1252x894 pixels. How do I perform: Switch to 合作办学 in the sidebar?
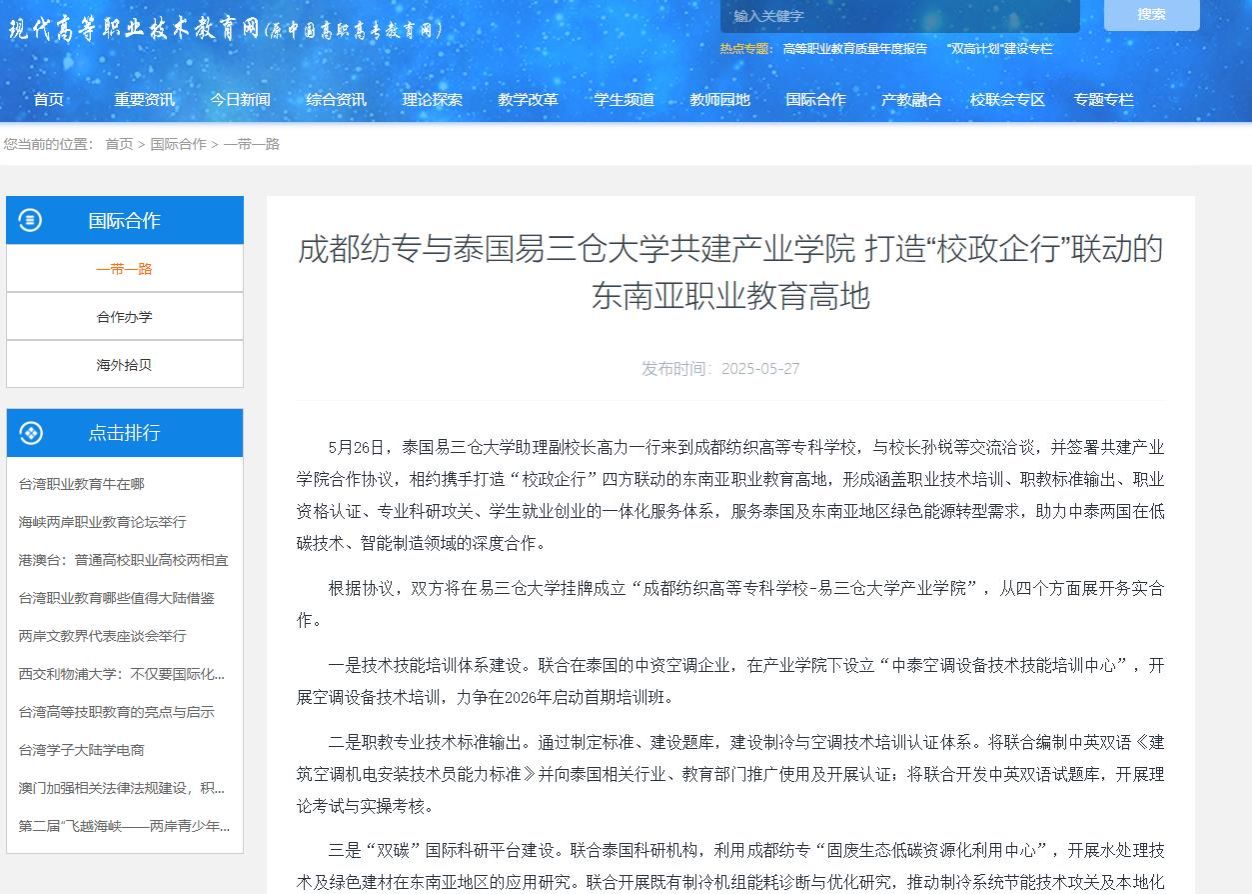coord(124,317)
